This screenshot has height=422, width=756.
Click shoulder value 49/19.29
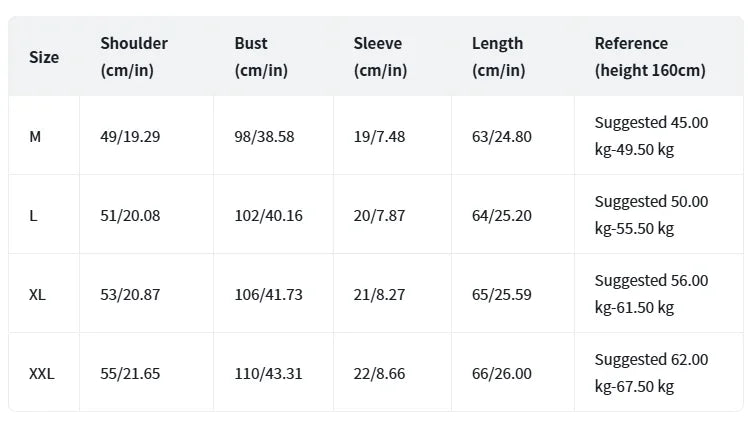(x=130, y=136)
